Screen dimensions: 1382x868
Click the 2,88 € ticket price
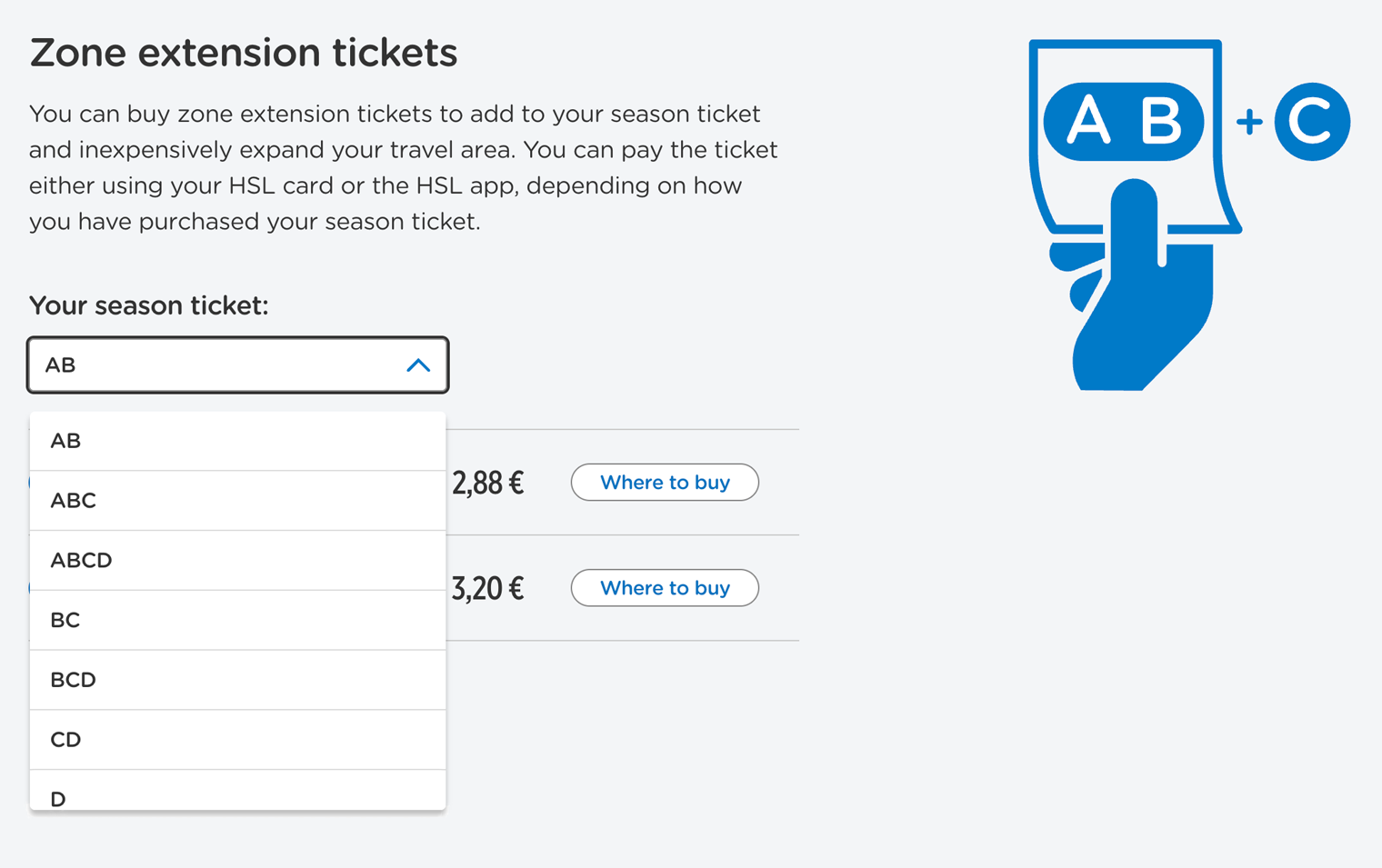488,483
